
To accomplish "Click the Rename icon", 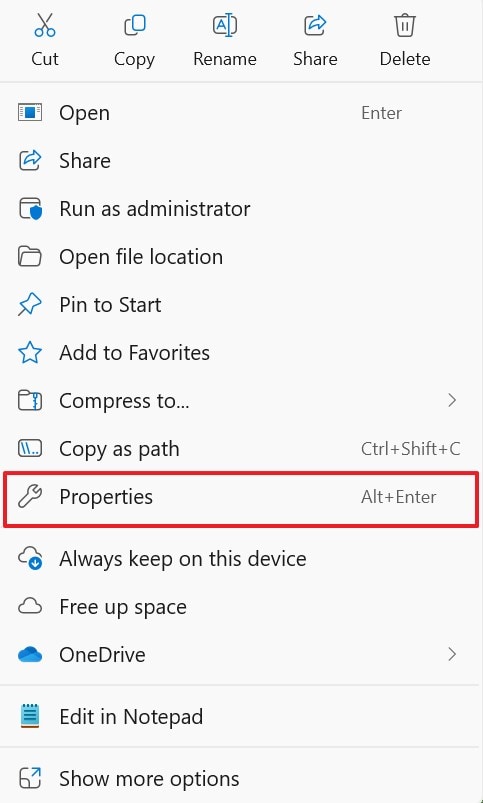I will pyautogui.click(x=224, y=25).
